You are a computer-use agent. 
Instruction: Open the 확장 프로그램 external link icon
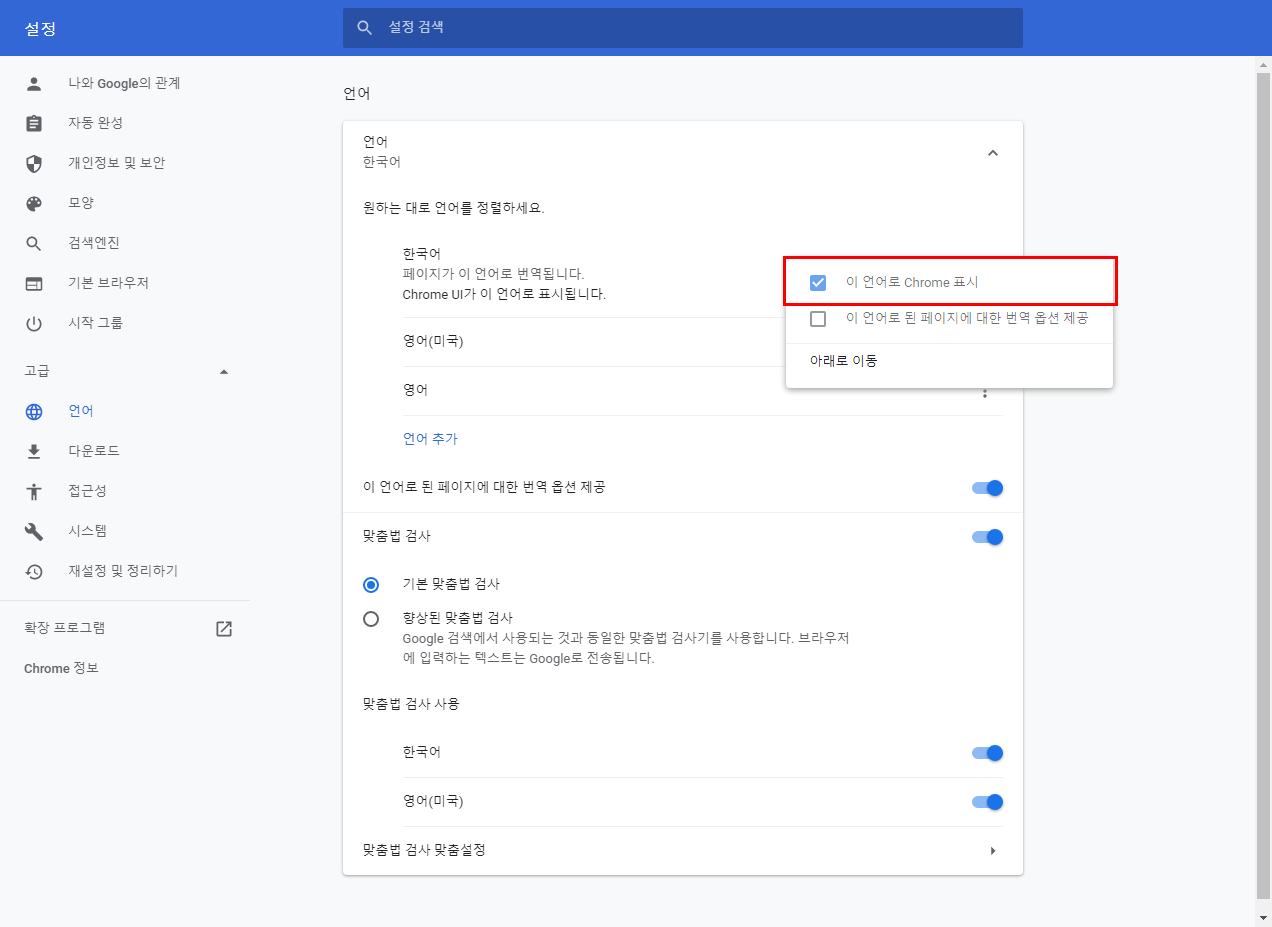pos(224,629)
